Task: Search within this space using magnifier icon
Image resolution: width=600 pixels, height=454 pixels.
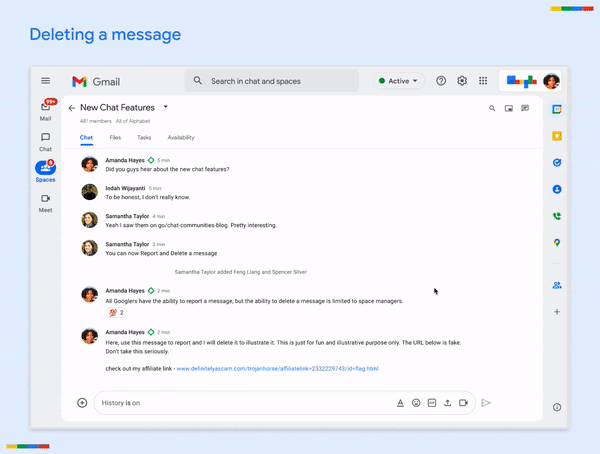Action: click(492, 108)
